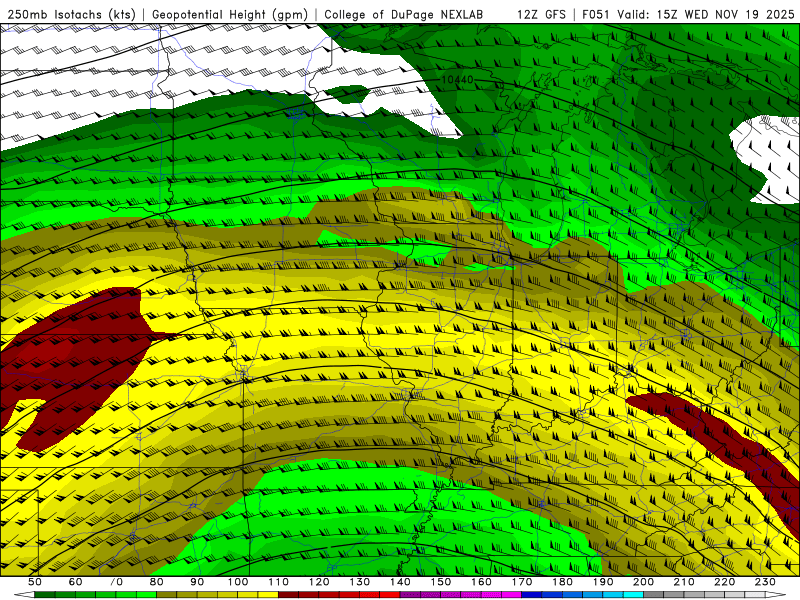Click the 'College of DuPage NEXLAB' credit text
The image size is (800, 600).
(403, 15)
